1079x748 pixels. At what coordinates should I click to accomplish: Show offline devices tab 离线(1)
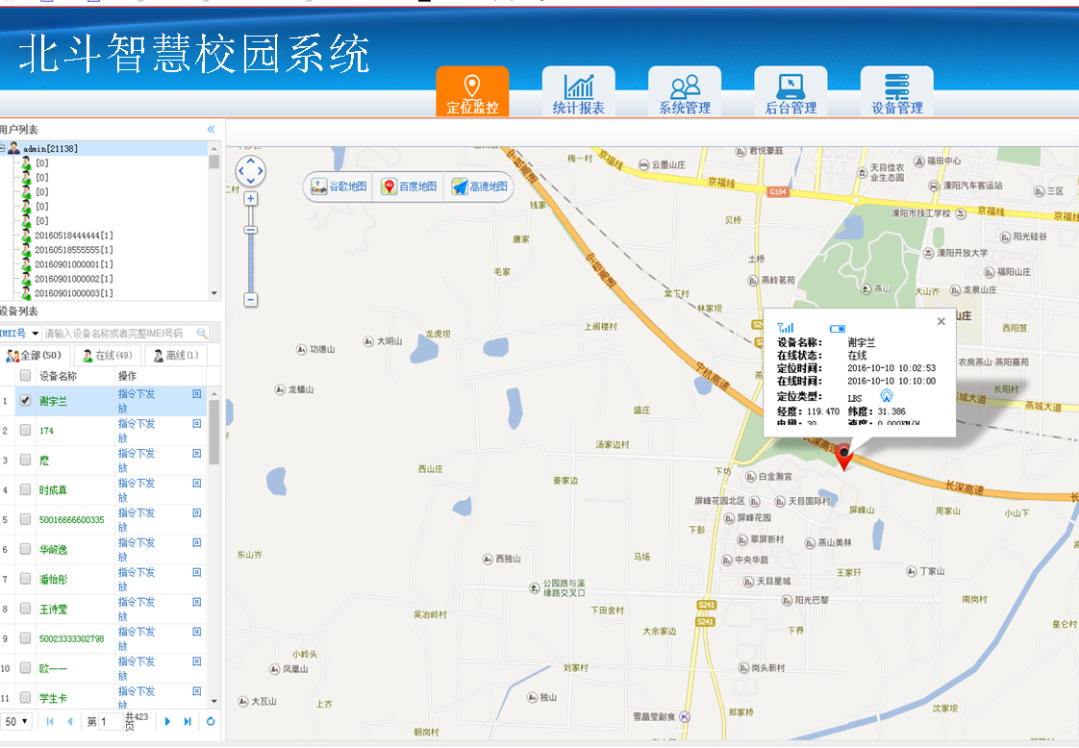175,355
